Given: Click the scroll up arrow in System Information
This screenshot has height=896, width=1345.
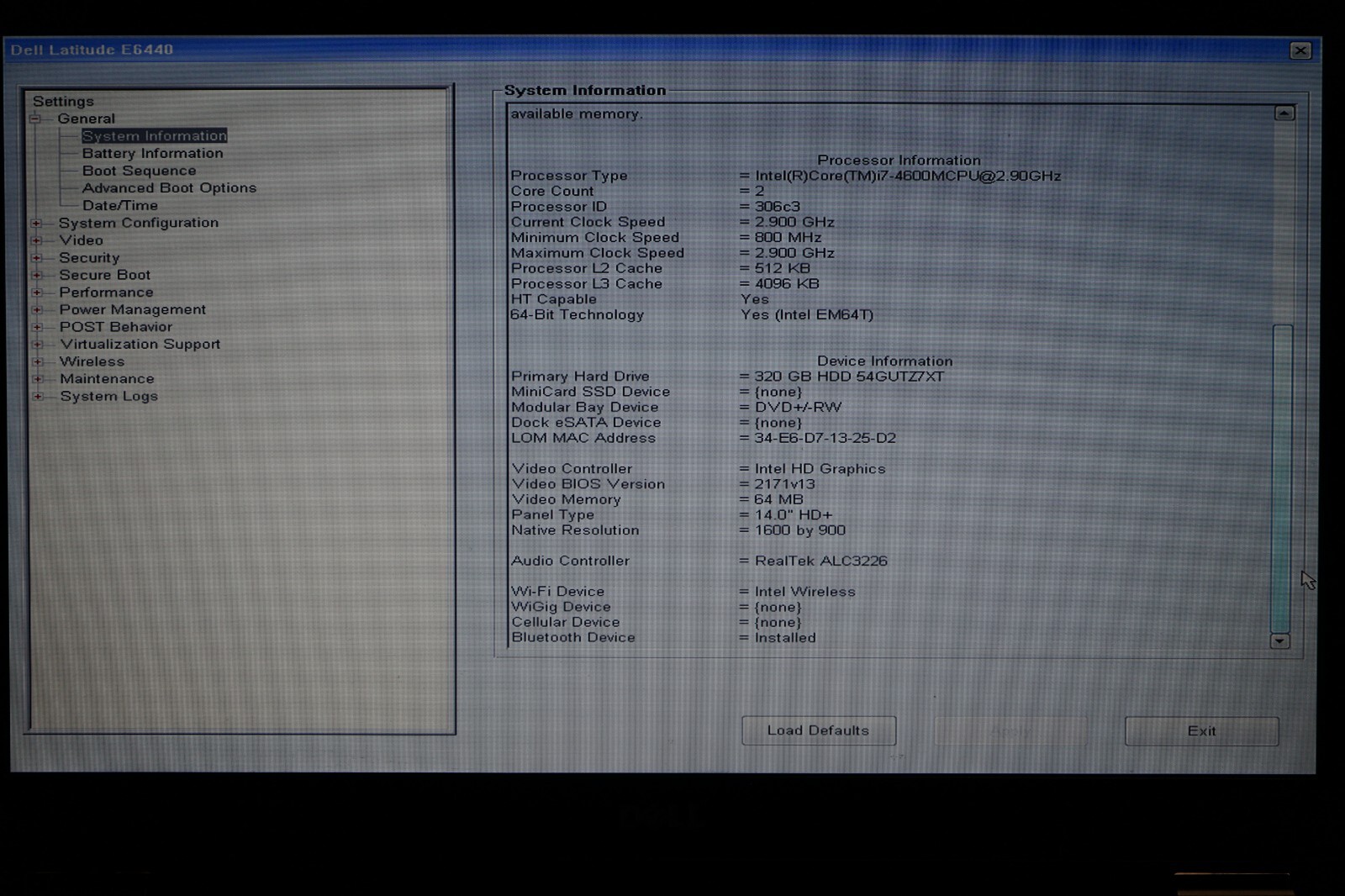Looking at the screenshot, I should coord(1284,113).
